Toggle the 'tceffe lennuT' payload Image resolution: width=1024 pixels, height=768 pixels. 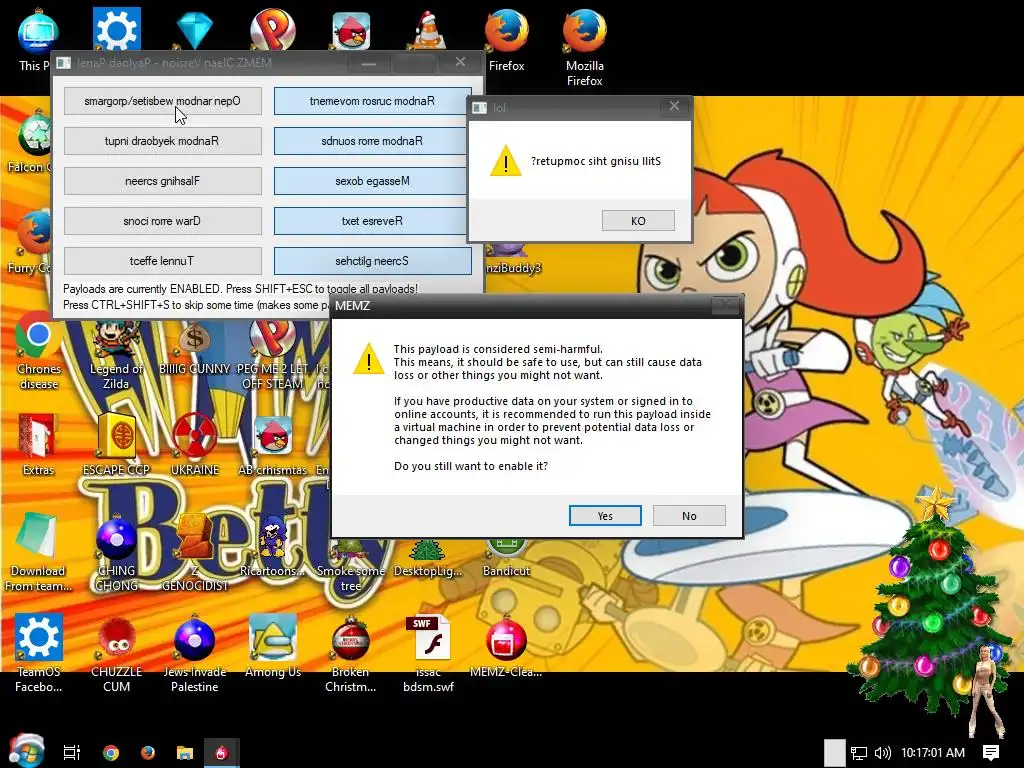[x=163, y=261]
